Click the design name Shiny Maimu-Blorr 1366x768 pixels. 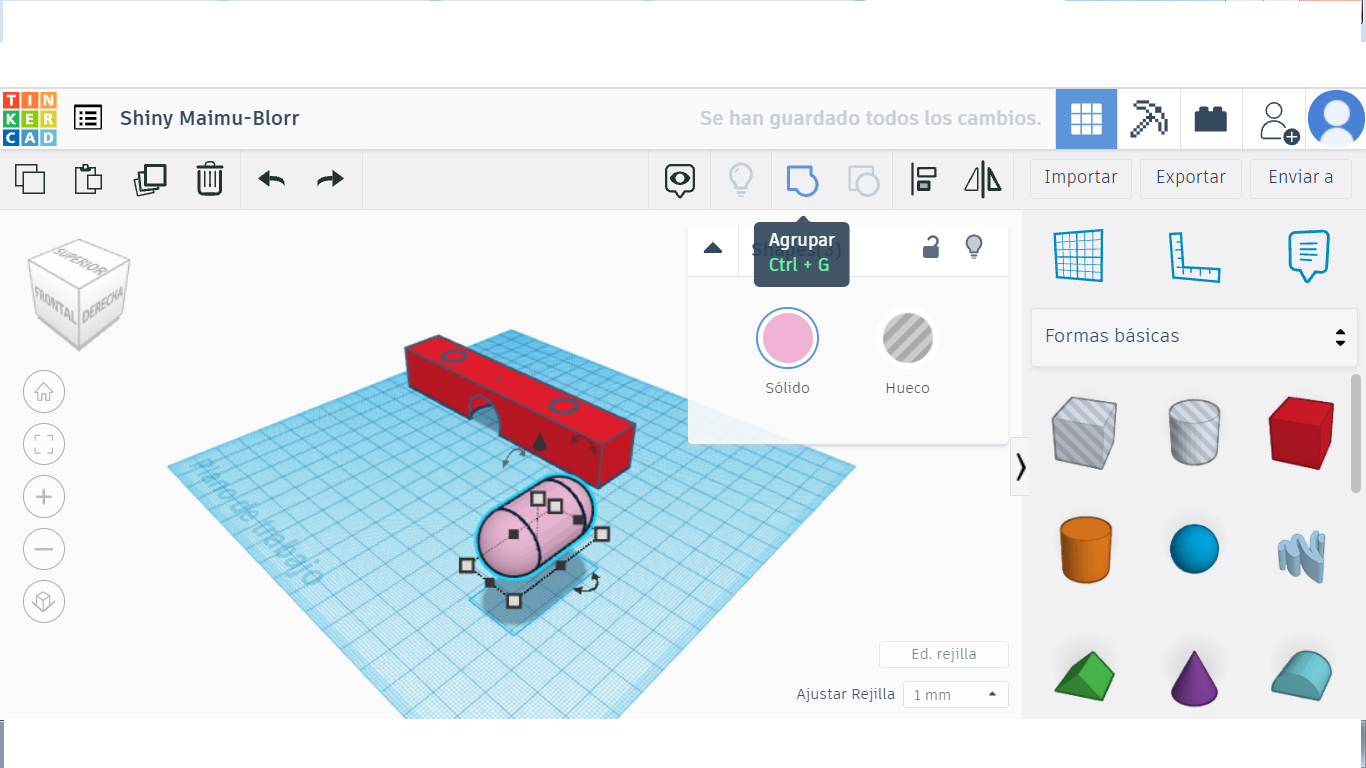pos(210,118)
